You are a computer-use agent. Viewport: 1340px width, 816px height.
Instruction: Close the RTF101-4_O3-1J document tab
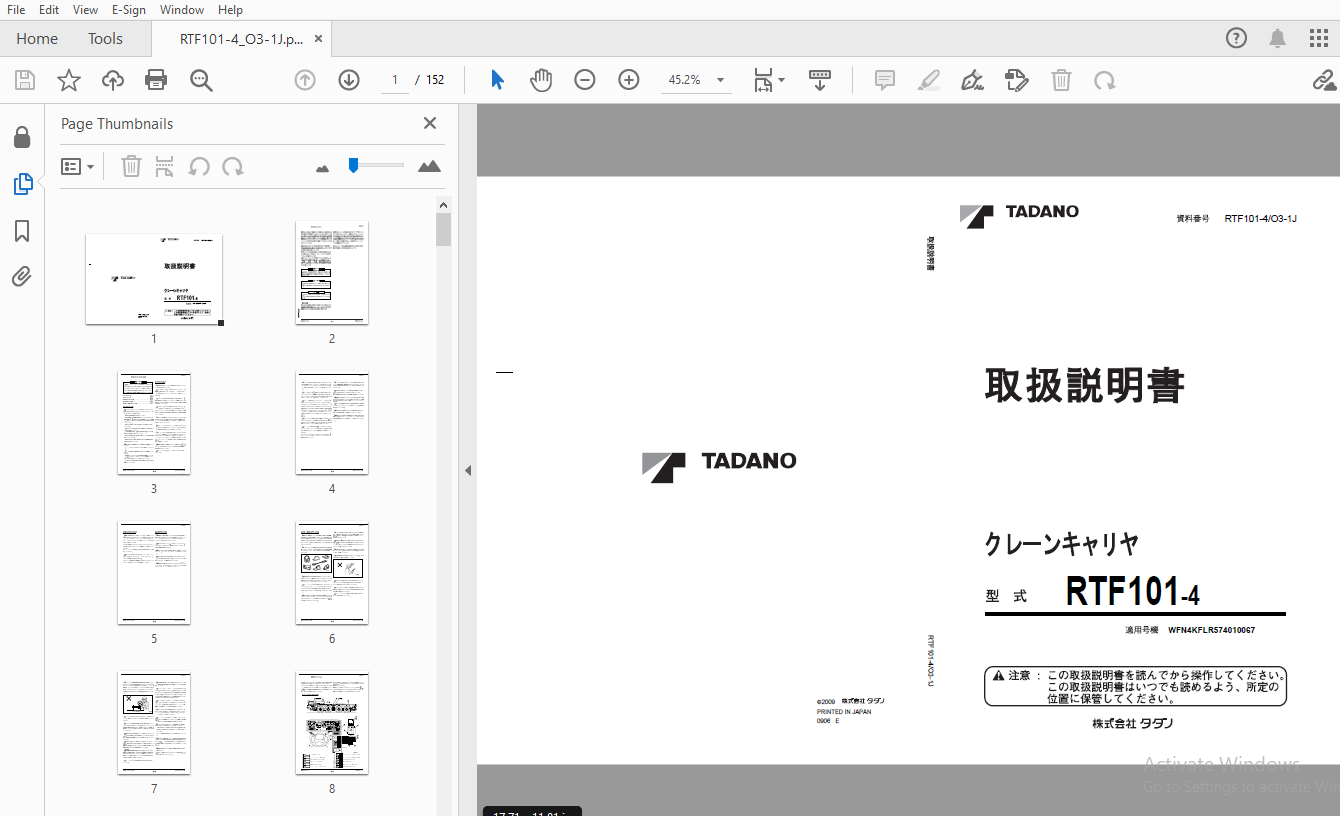click(318, 39)
